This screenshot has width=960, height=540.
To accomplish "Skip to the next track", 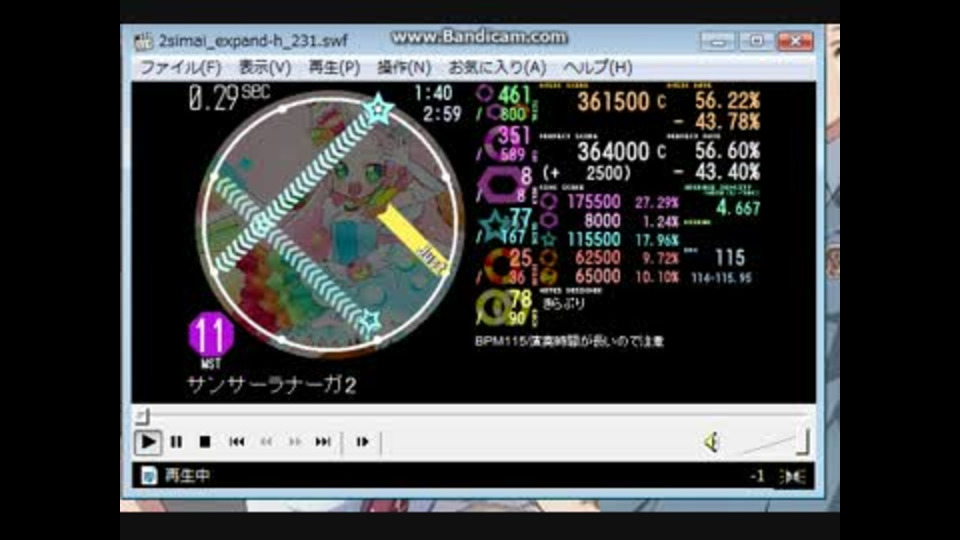I will coord(323,442).
